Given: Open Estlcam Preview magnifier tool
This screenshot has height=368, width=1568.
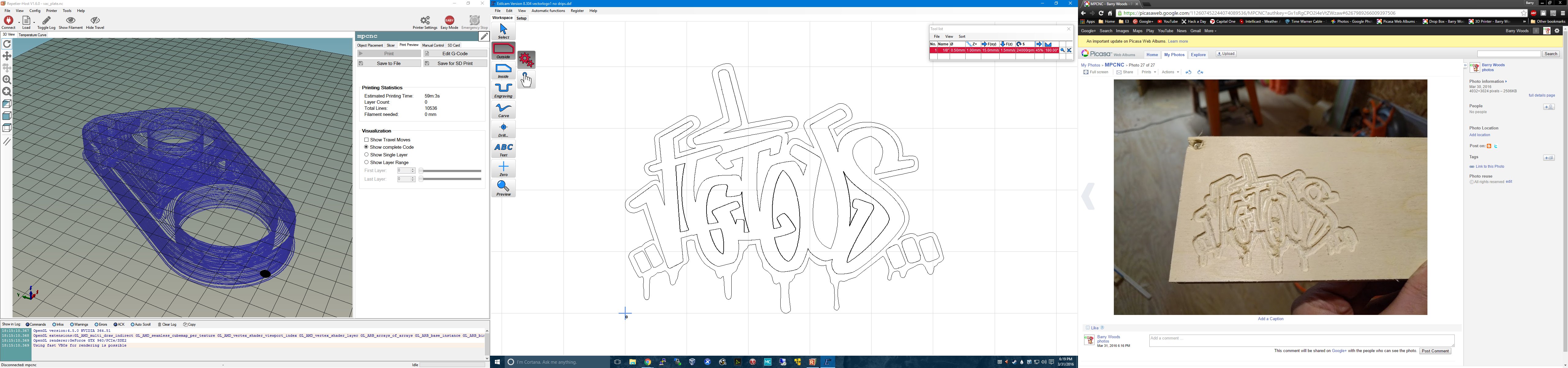Looking at the screenshot, I should 503,188.
